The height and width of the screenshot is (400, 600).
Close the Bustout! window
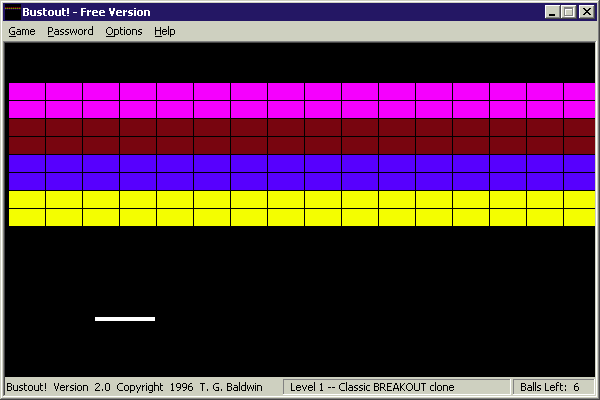pos(587,12)
